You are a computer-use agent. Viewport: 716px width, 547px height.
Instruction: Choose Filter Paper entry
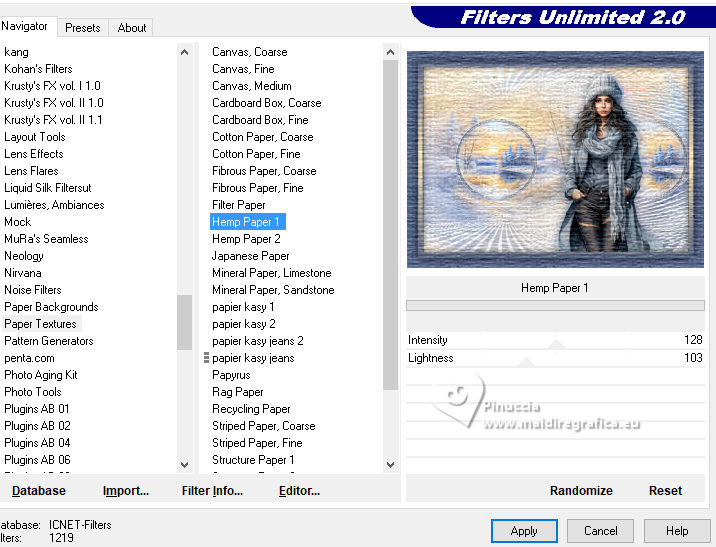pyautogui.click(x=238, y=205)
